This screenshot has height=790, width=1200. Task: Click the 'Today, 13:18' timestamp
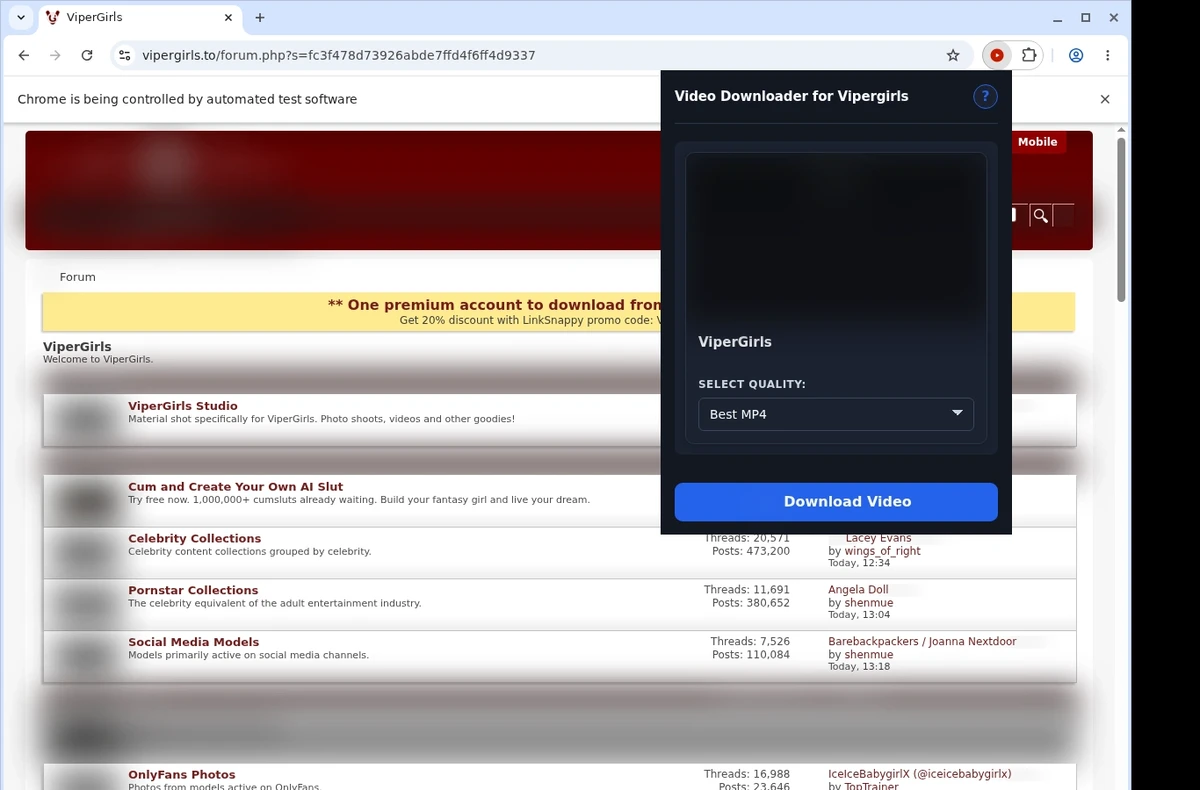click(x=859, y=667)
